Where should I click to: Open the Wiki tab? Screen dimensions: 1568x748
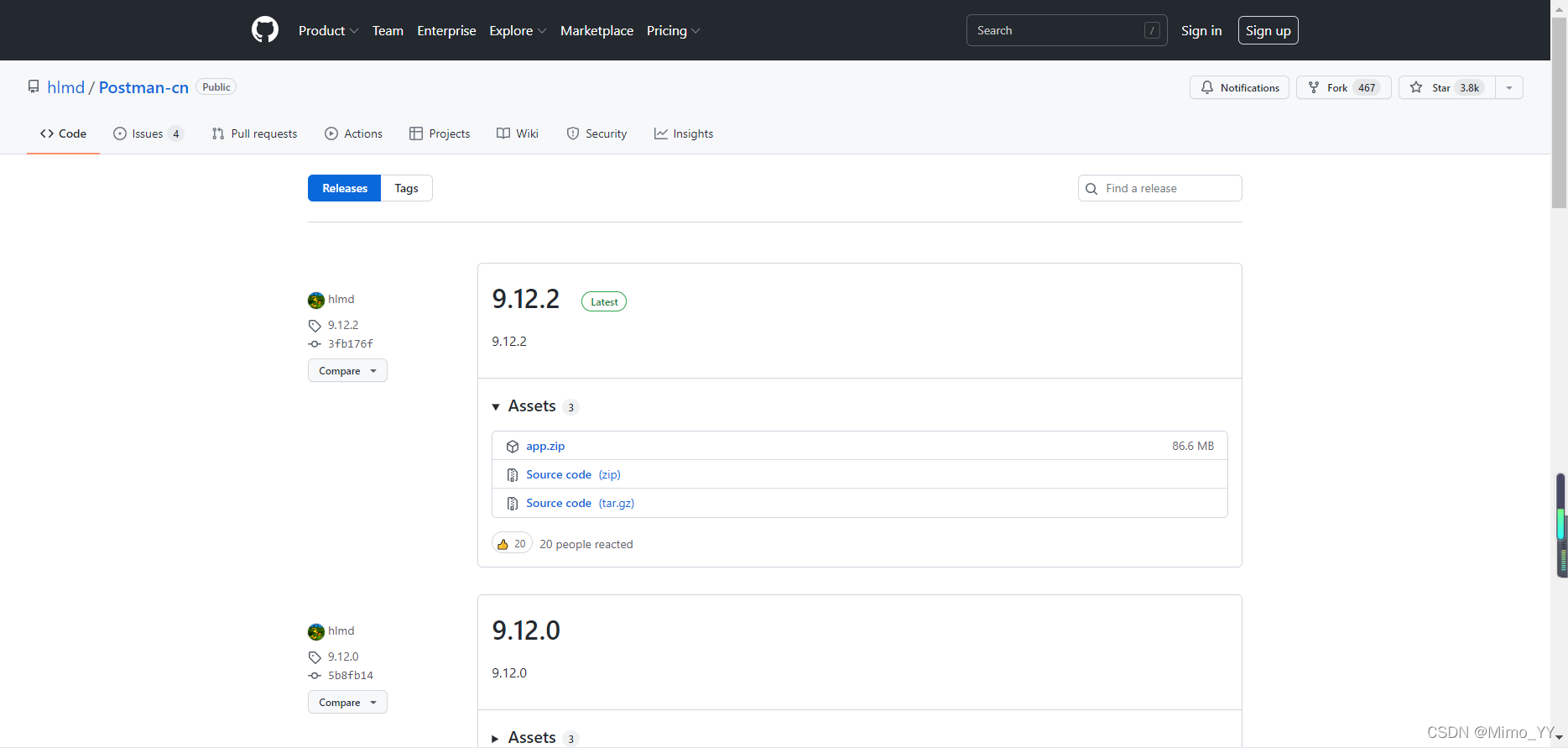coord(518,133)
